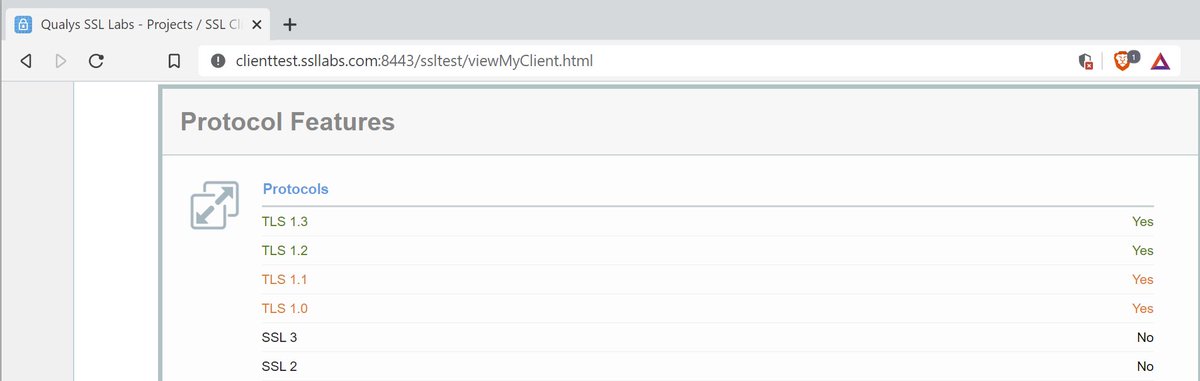Click the Protocols section heading
The width and height of the screenshot is (1200, 381).
tap(295, 188)
